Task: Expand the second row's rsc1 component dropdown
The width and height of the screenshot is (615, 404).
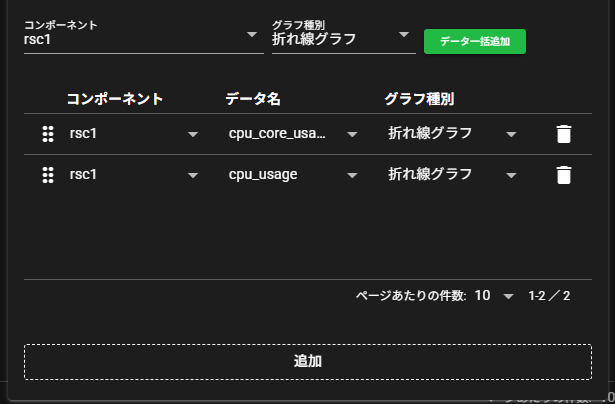Action: 133,175
